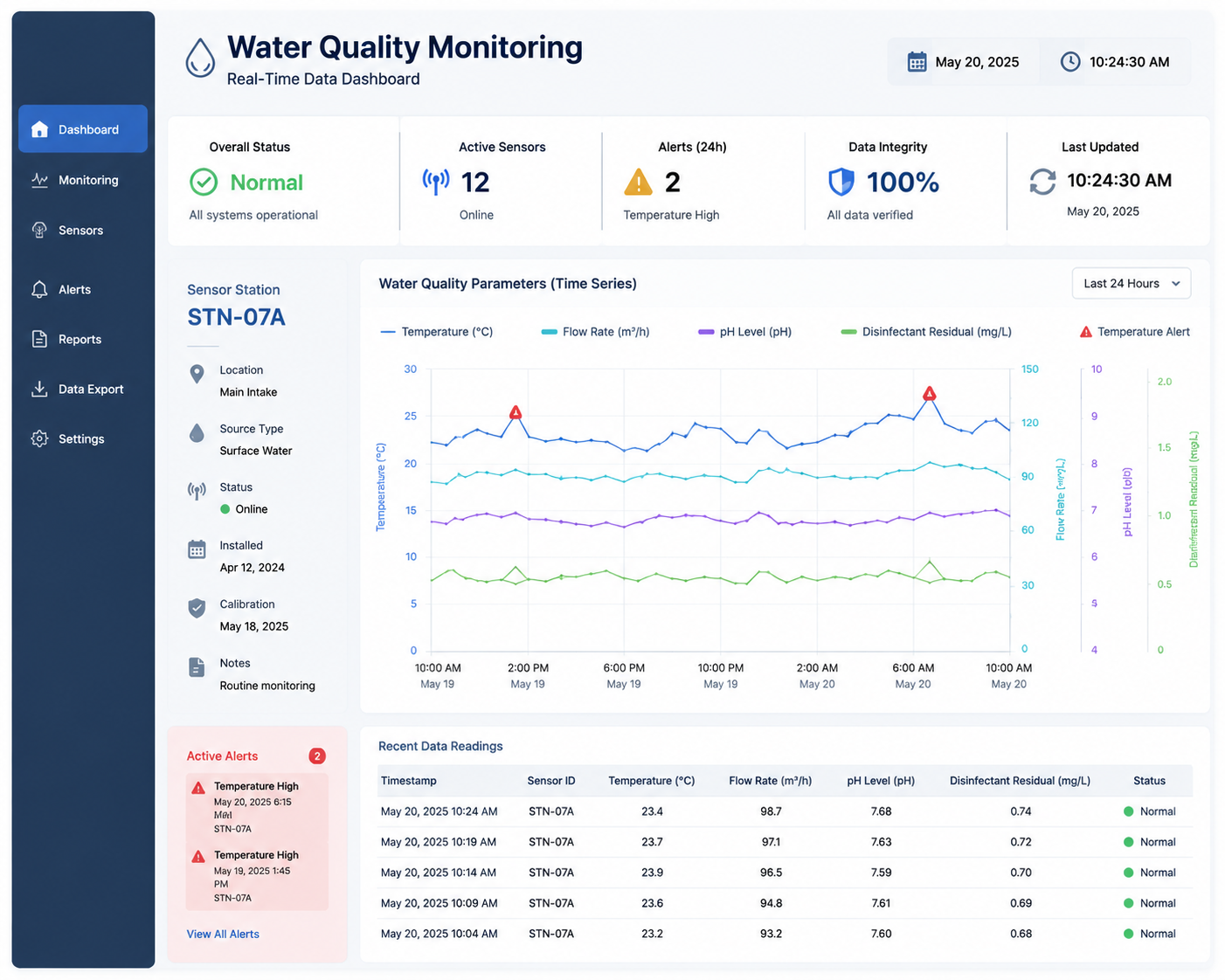Click the Sensors sidebar icon

pyautogui.click(x=39, y=230)
